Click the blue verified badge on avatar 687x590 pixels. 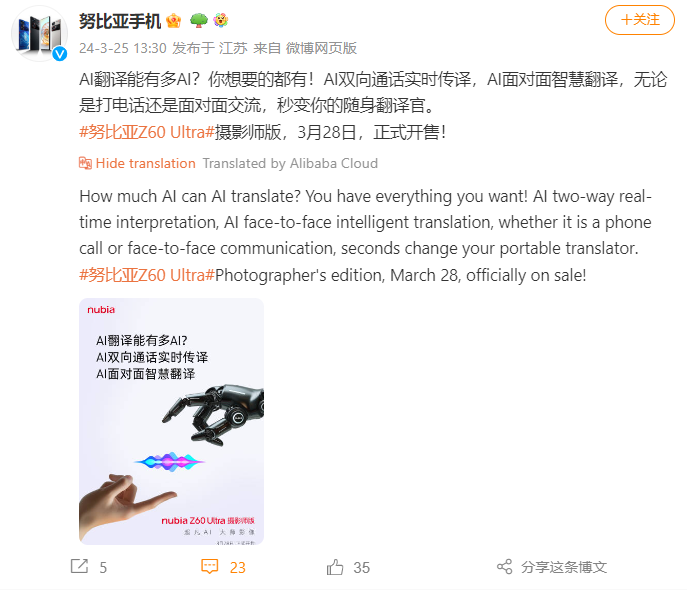coord(60,54)
